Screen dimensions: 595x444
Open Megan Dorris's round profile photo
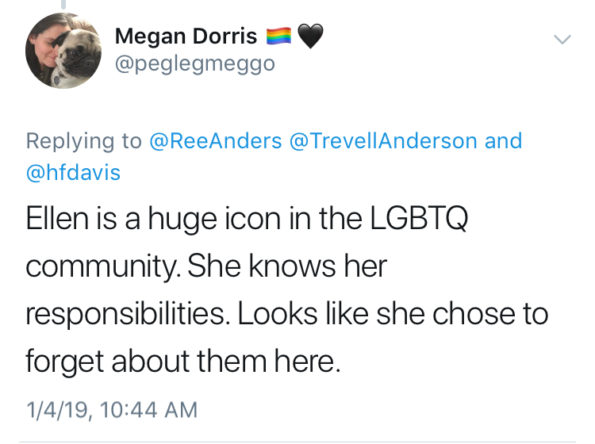(63, 50)
